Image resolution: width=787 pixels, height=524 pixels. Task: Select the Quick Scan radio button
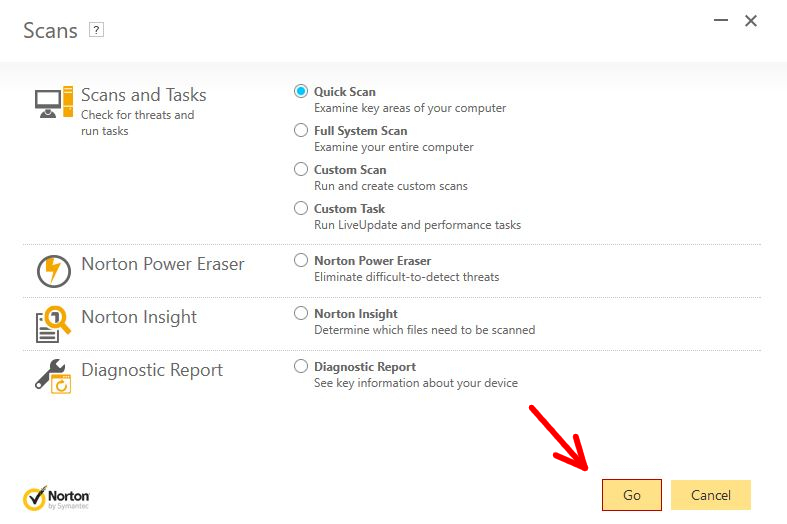click(x=301, y=91)
